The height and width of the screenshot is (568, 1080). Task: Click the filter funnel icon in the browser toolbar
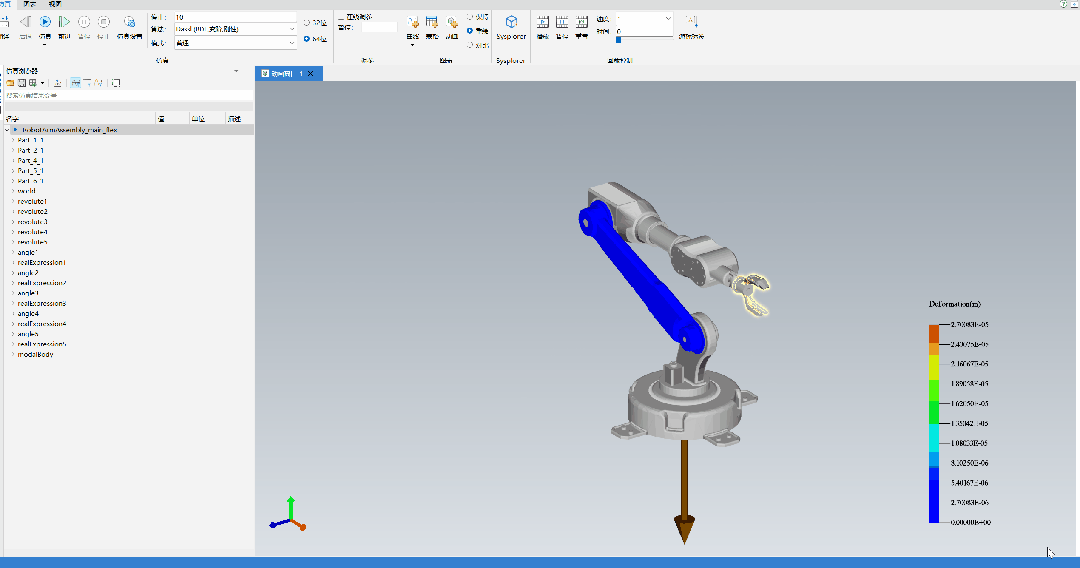[87, 83]
